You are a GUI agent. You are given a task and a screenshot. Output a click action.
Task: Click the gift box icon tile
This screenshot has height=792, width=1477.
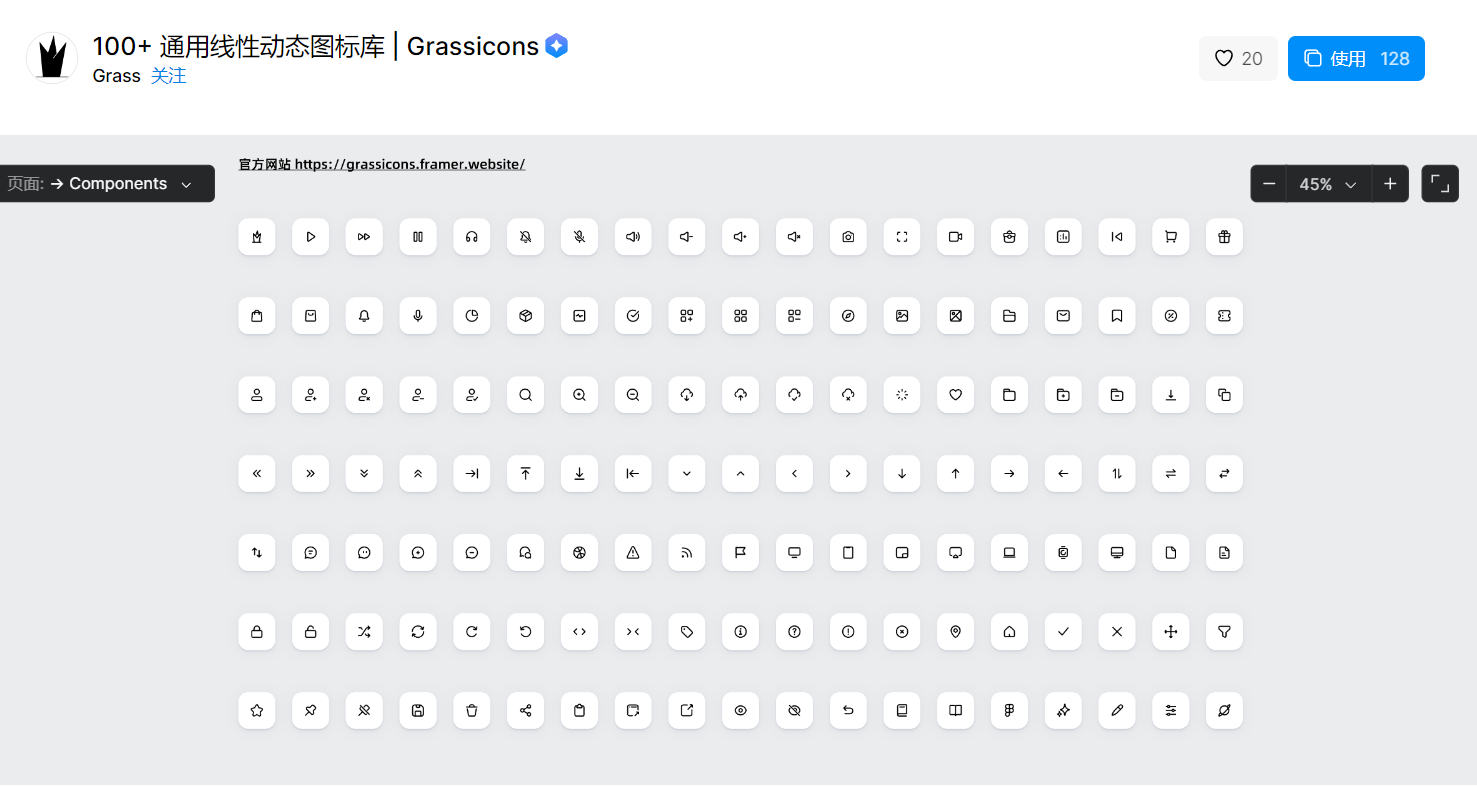pos(1224,237)
